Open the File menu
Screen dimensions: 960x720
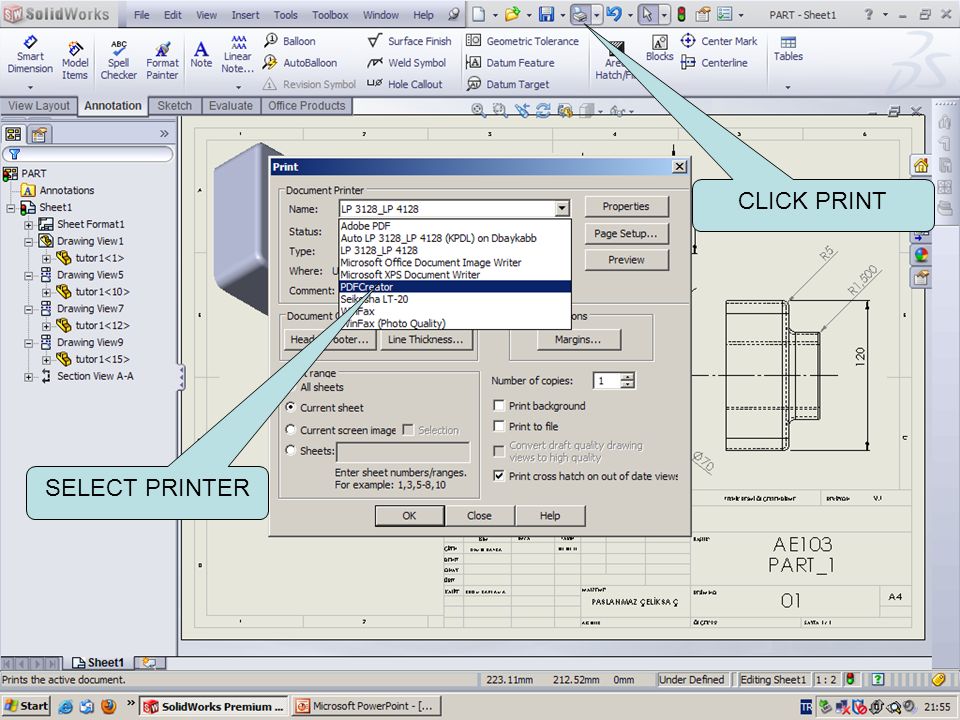point(141,15)
